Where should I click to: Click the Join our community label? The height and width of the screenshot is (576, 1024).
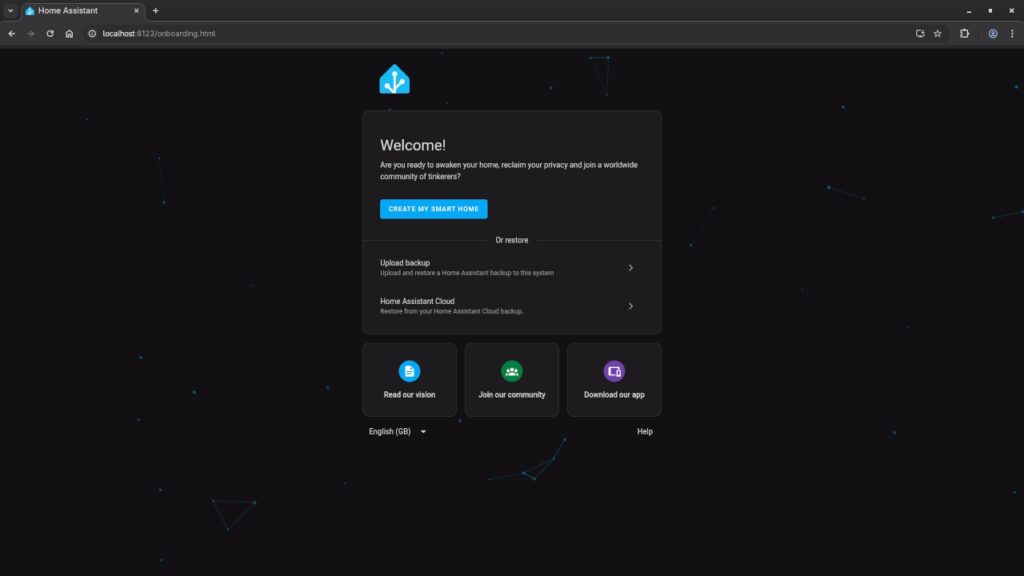(x=512, y=394)
